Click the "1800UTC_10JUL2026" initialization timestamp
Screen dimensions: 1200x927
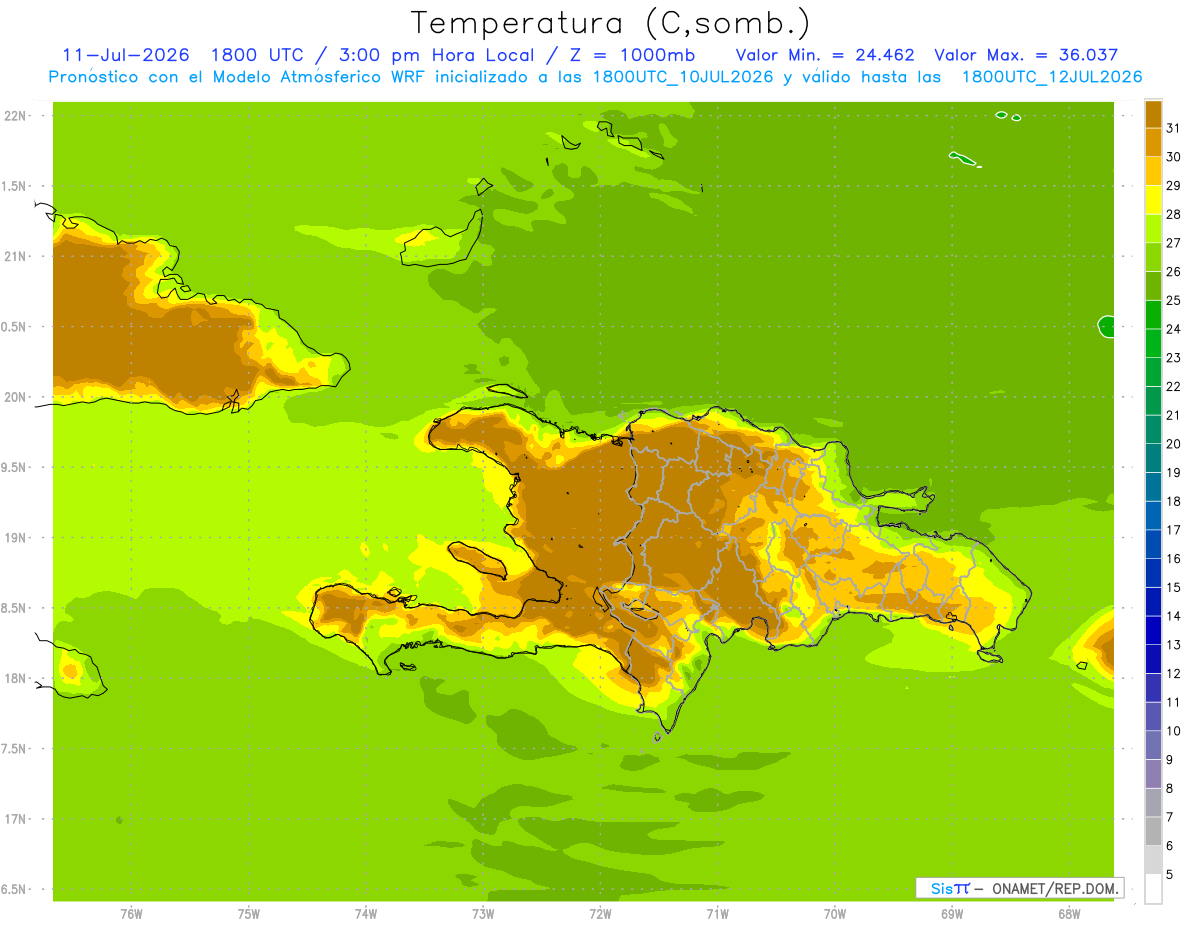pyautogui.click(x=683, y=77)
